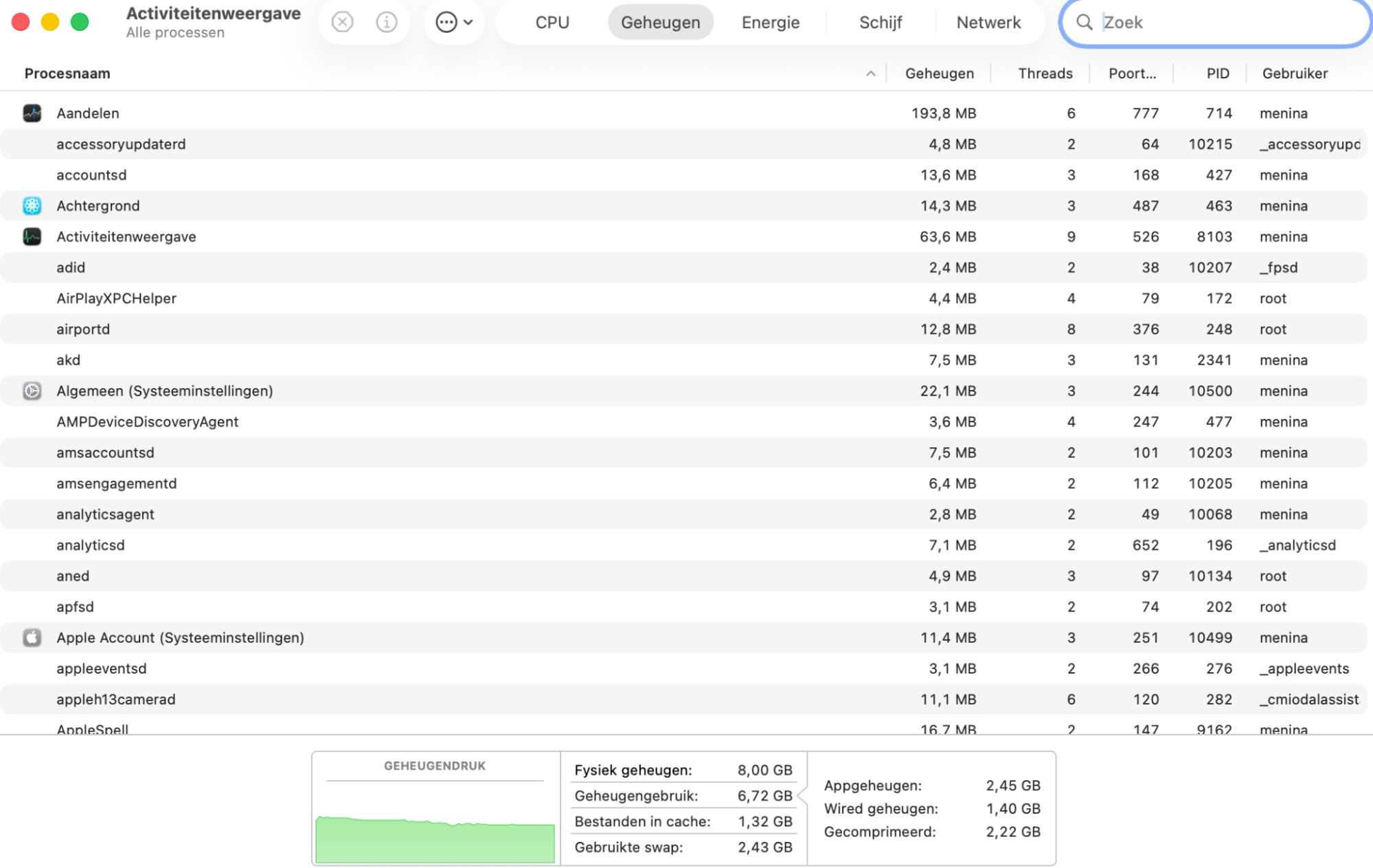The width and height of the screenshot is (1373, 868).
Task: Select the AirPlayXPCHelper process row
Action: (x=683, y=299)
